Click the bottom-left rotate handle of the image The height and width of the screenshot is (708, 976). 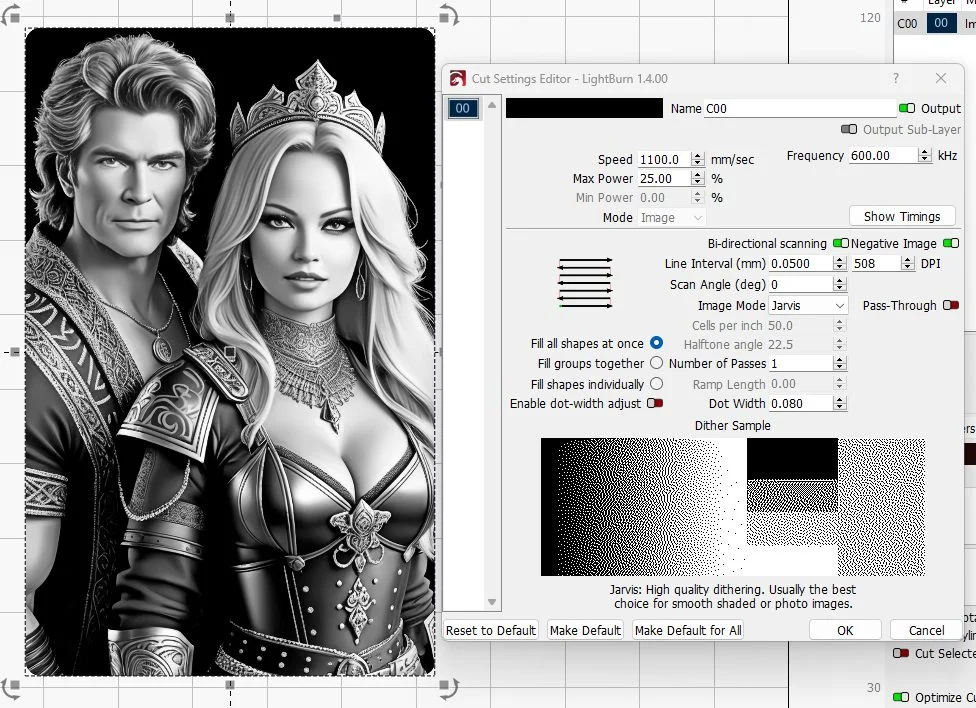tap(11, 687)
